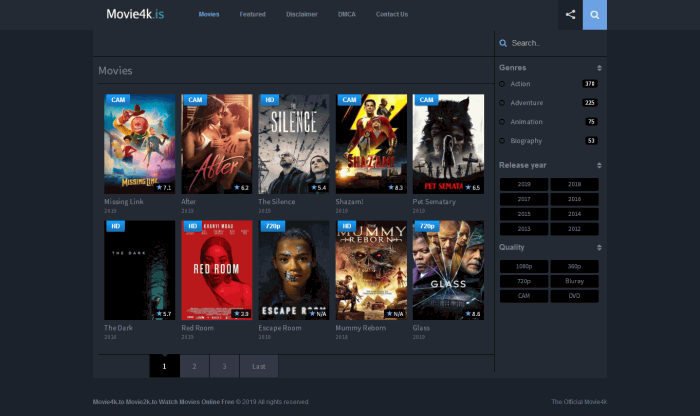This screenshot has width=700, height=416.
Task: Select the Animation genre radio button
Action: 502,122
